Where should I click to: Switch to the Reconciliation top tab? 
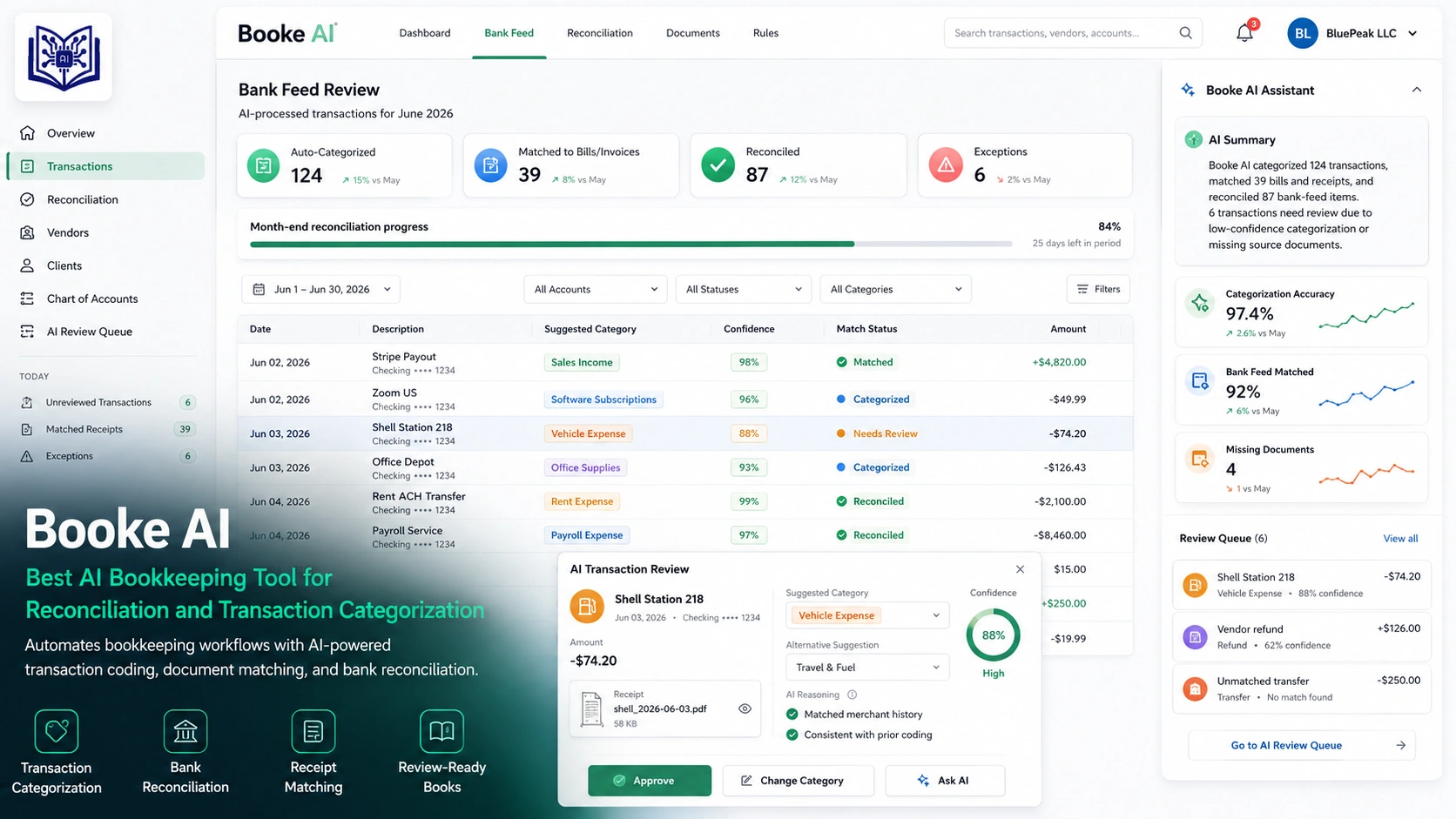pyautogui.click(x=600, y=33)
